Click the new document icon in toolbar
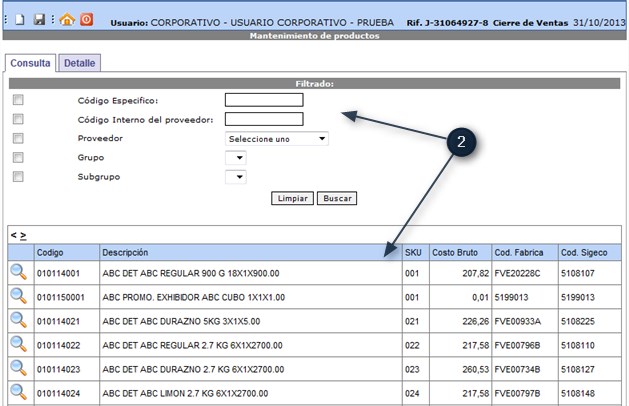The image size is (629, 406). pos(20,19)
